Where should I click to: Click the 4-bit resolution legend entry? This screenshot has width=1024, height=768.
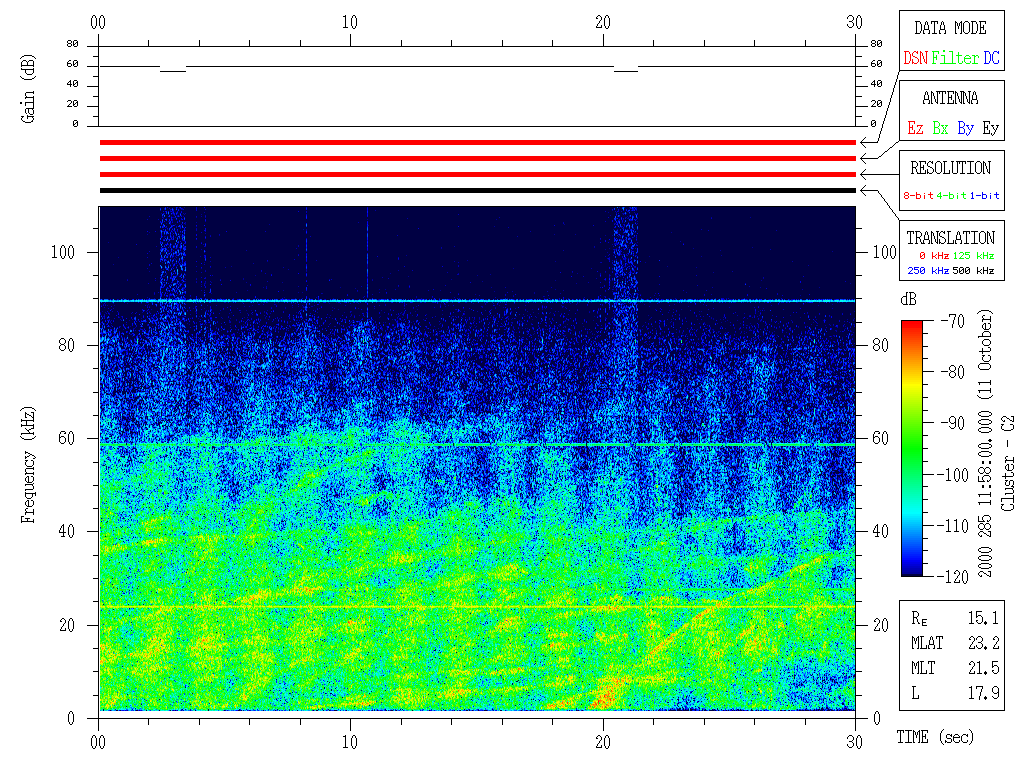tap(952, 196)
